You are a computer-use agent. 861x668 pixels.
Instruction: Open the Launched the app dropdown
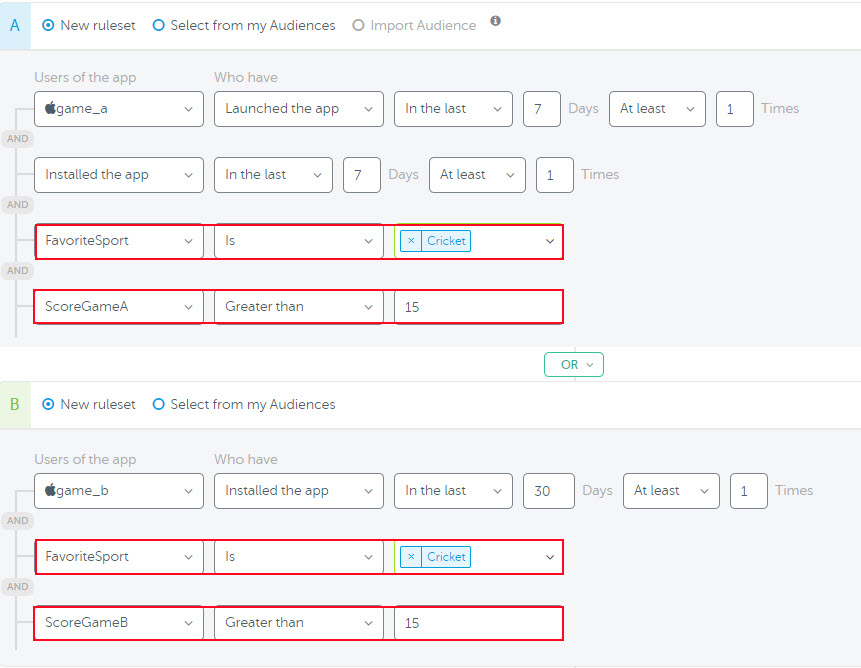click(x=298, y=109)
